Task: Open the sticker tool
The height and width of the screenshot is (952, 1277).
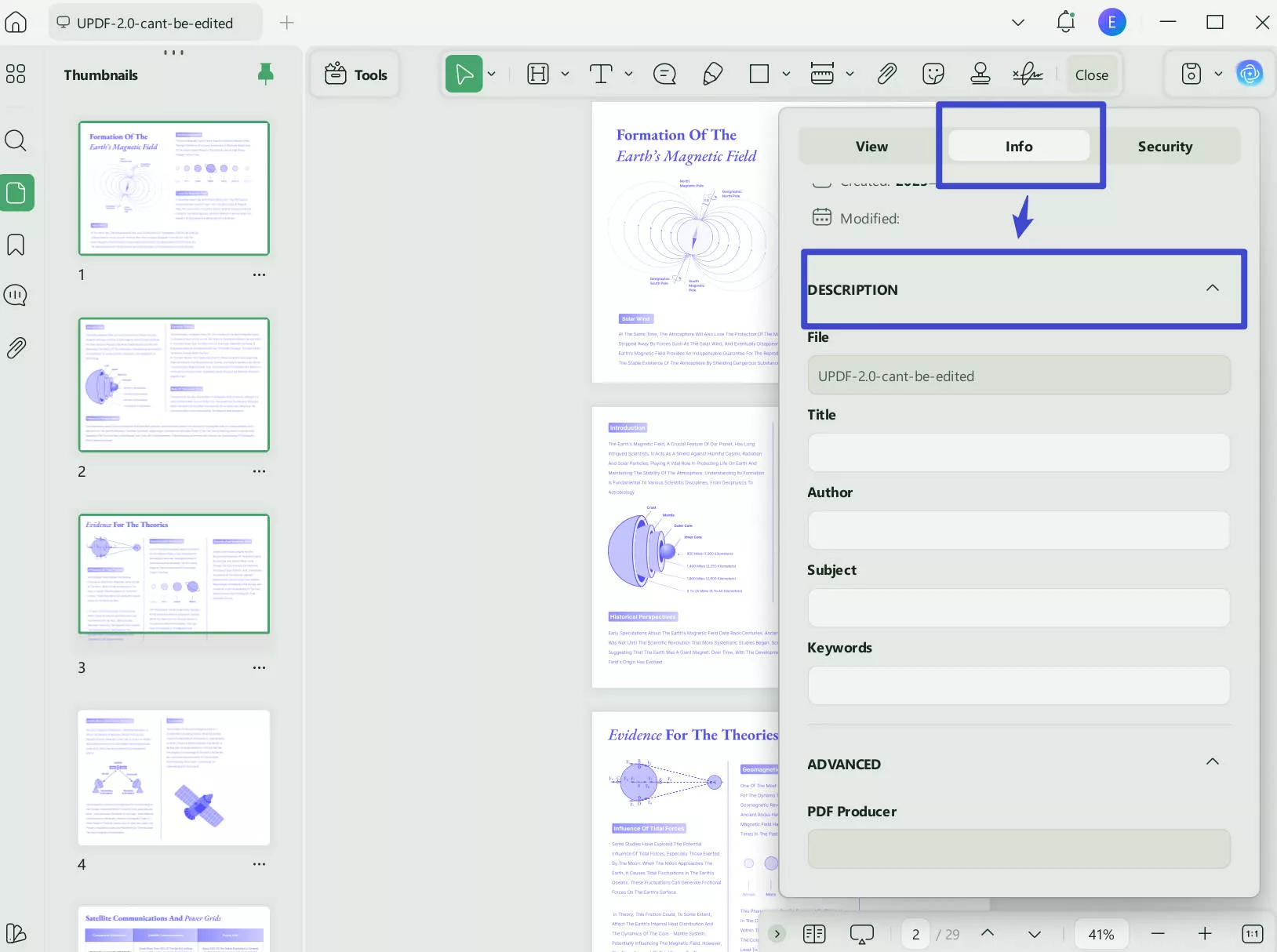Action: coord(933,74)
